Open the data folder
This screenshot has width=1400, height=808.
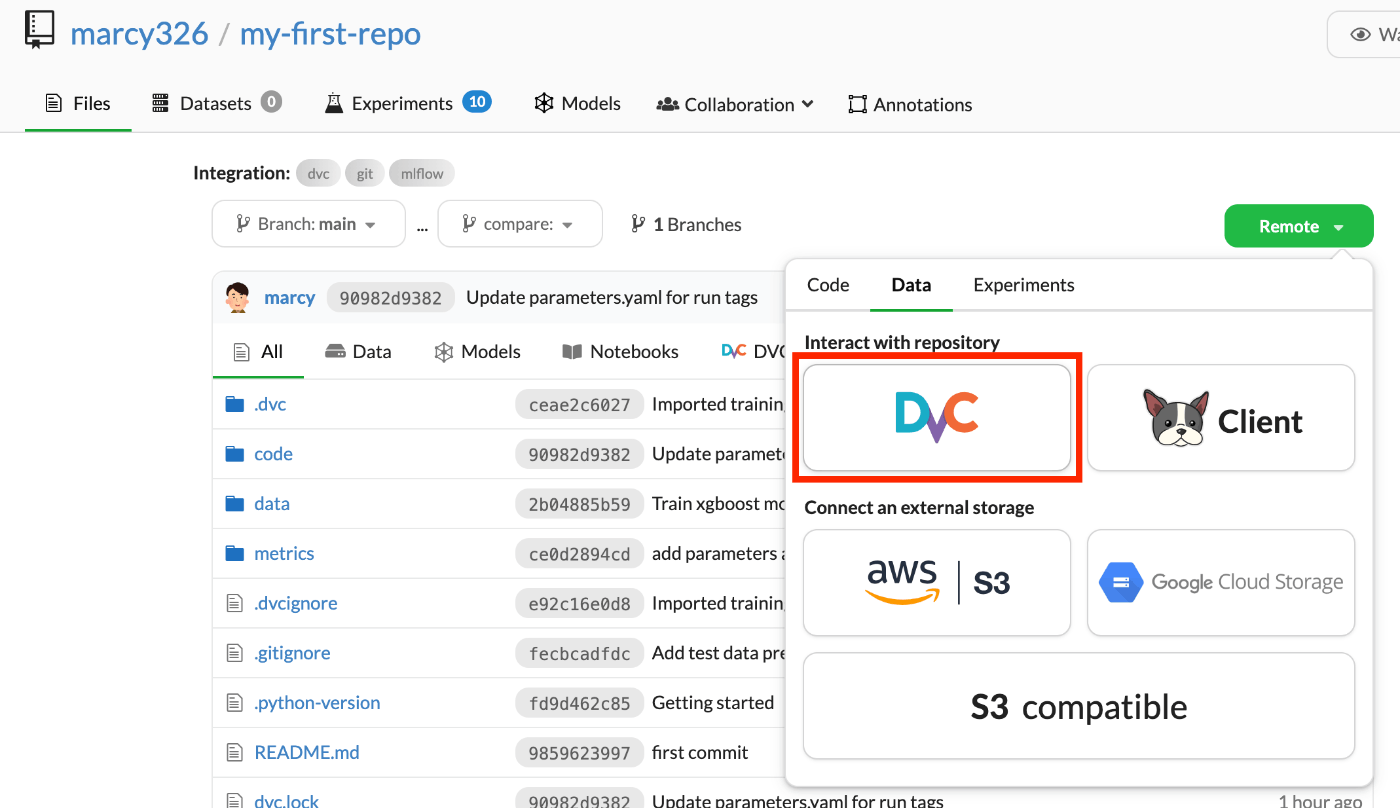272,503
